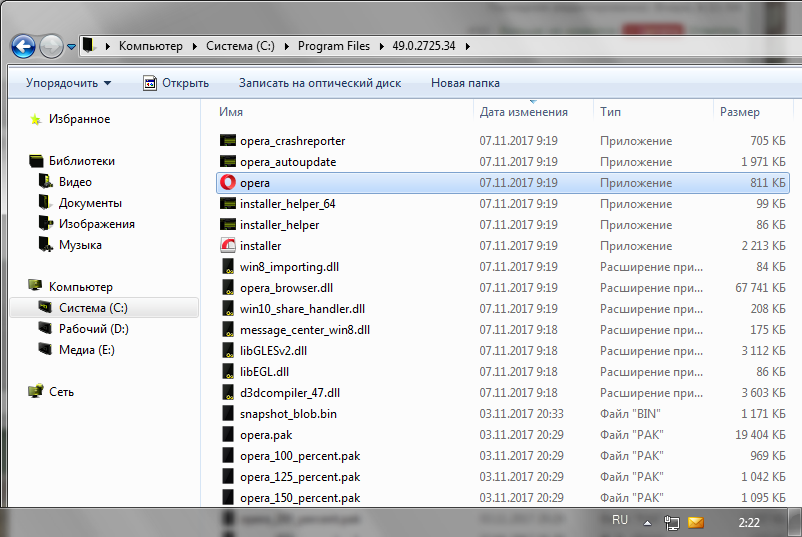
Task: Click the Записать на оптический диск button
Action: click(x=319, y=83)
